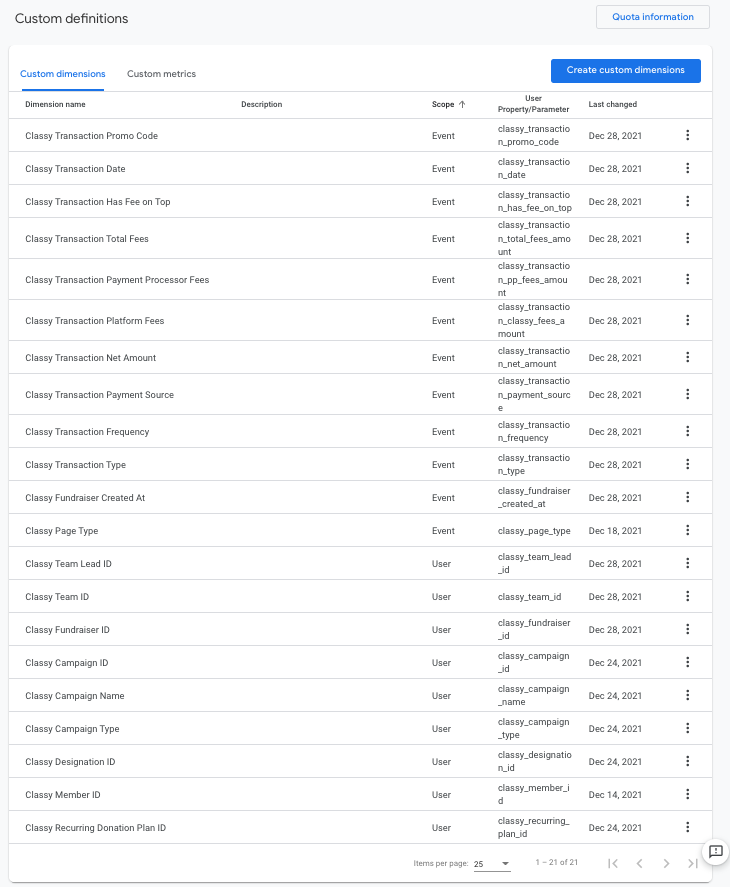Click the User Property/Parameter column header
The image size is (730, 887).
coord(534,104)
